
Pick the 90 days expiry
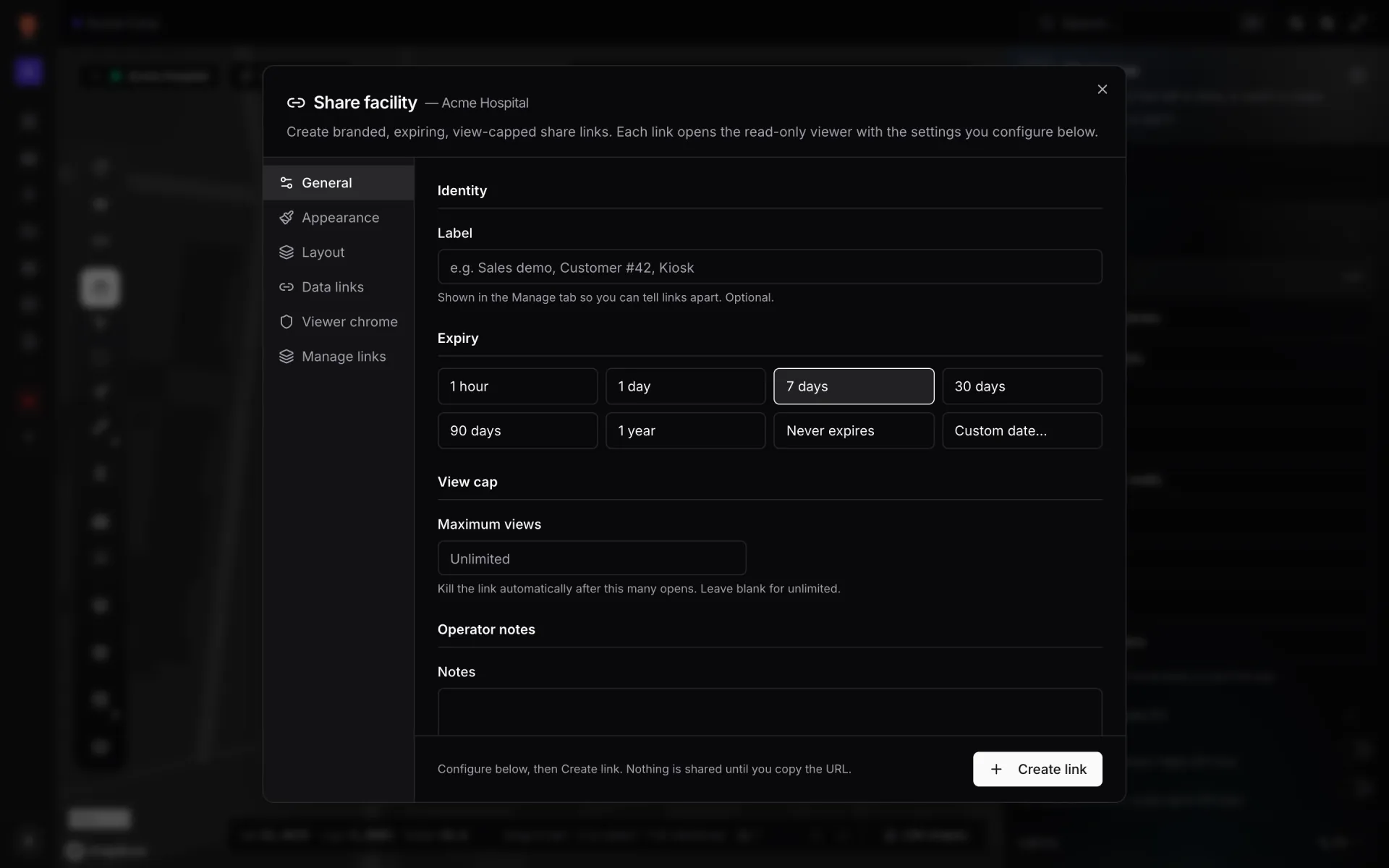[x=517, y=430]
